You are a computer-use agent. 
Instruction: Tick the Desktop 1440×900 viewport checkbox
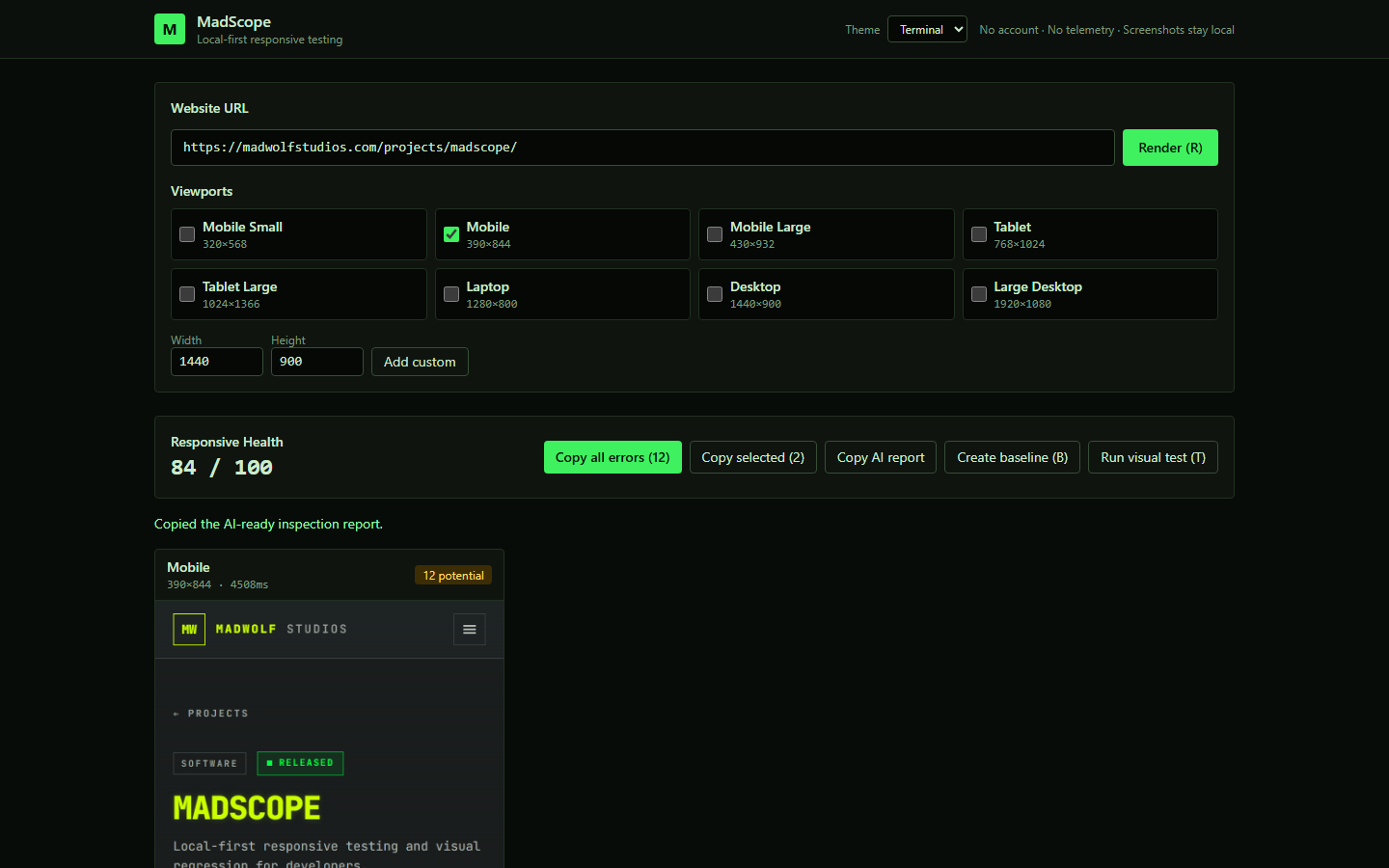point(715,294)
